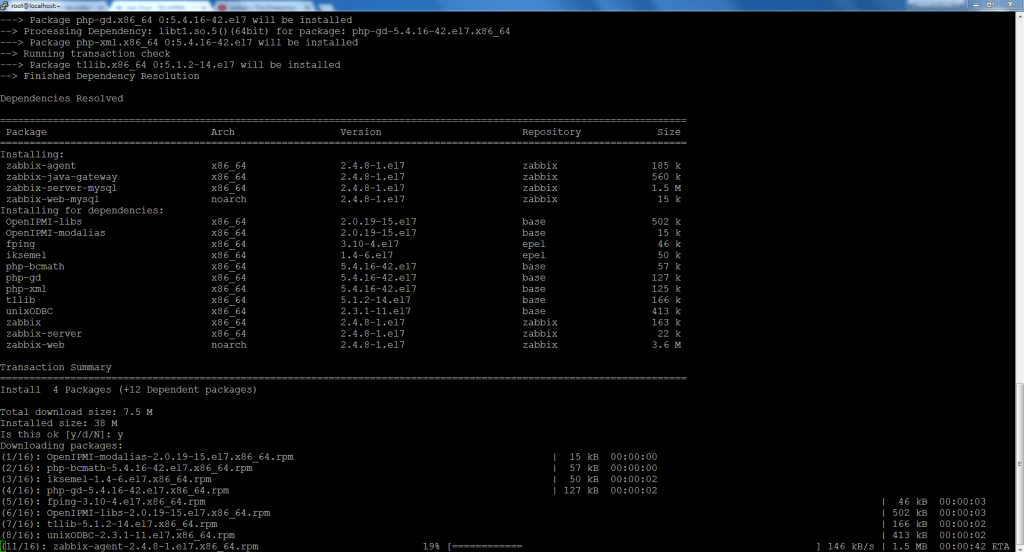Click the 'Downloading packages:' line

pyautogui.click(x=61, y=446)
